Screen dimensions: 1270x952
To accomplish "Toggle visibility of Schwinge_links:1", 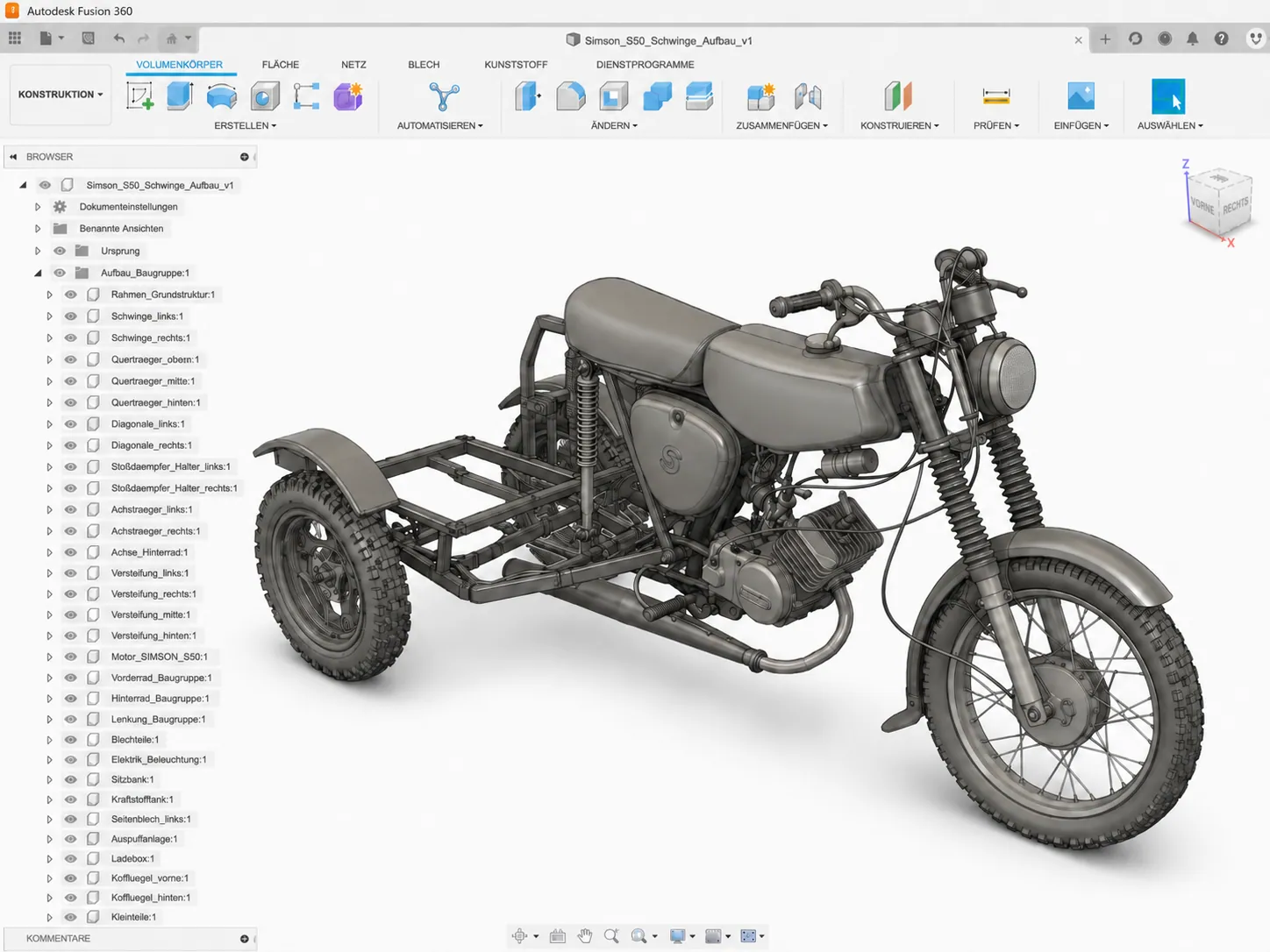I will click(71, 316).
